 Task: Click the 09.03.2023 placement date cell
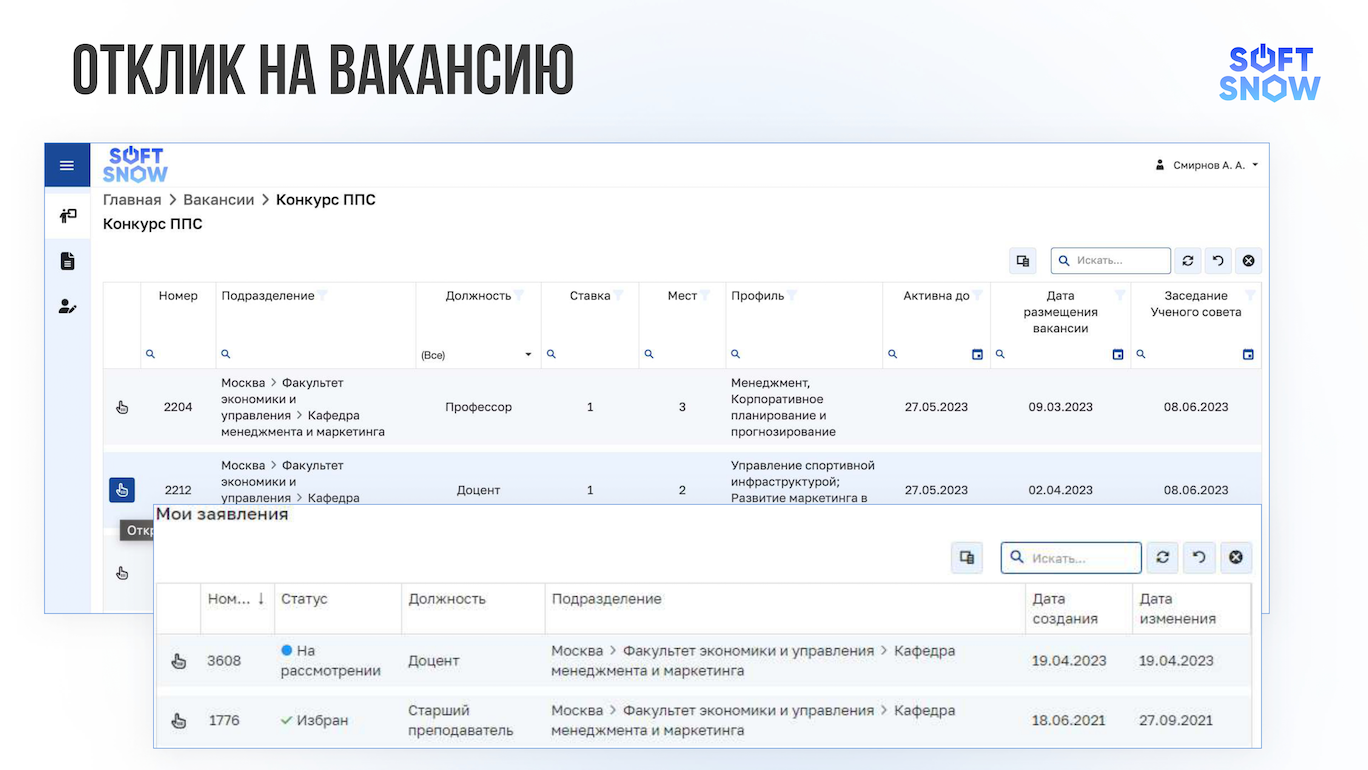pyautogui.click(x=1061, y=407)
